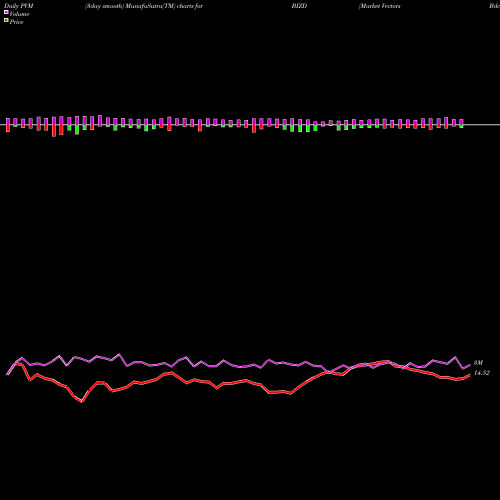Select the 'Price' legend label

[16, 22]
